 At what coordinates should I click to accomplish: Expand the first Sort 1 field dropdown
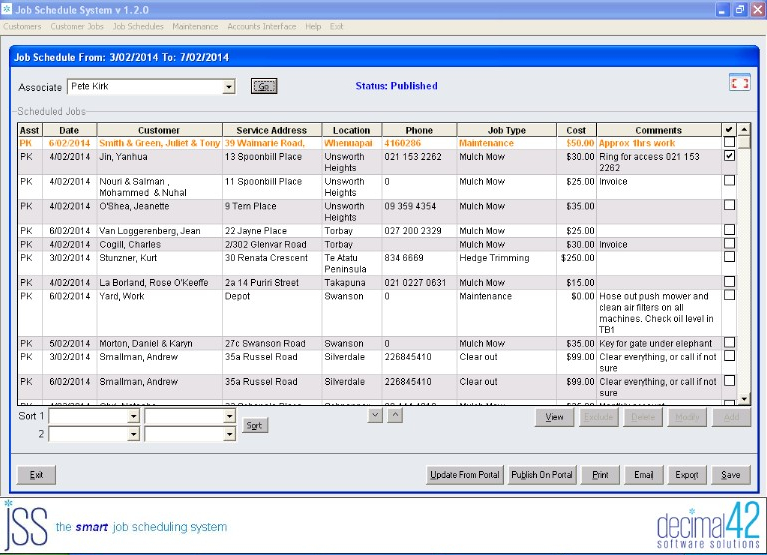click(x=134, y=416)
